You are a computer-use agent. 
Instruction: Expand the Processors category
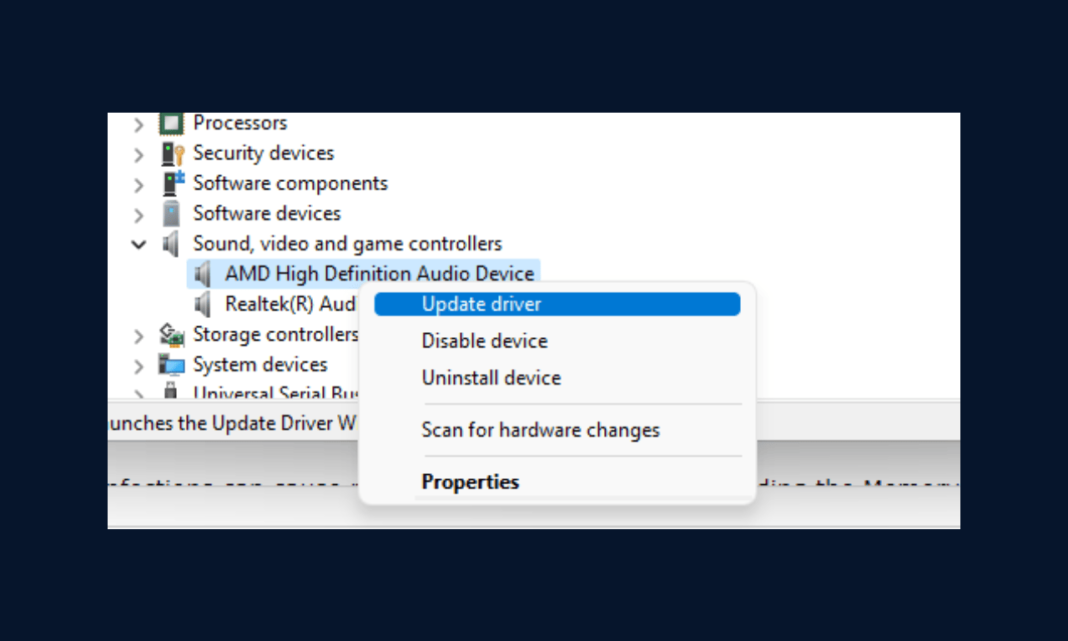pos(139,125)
